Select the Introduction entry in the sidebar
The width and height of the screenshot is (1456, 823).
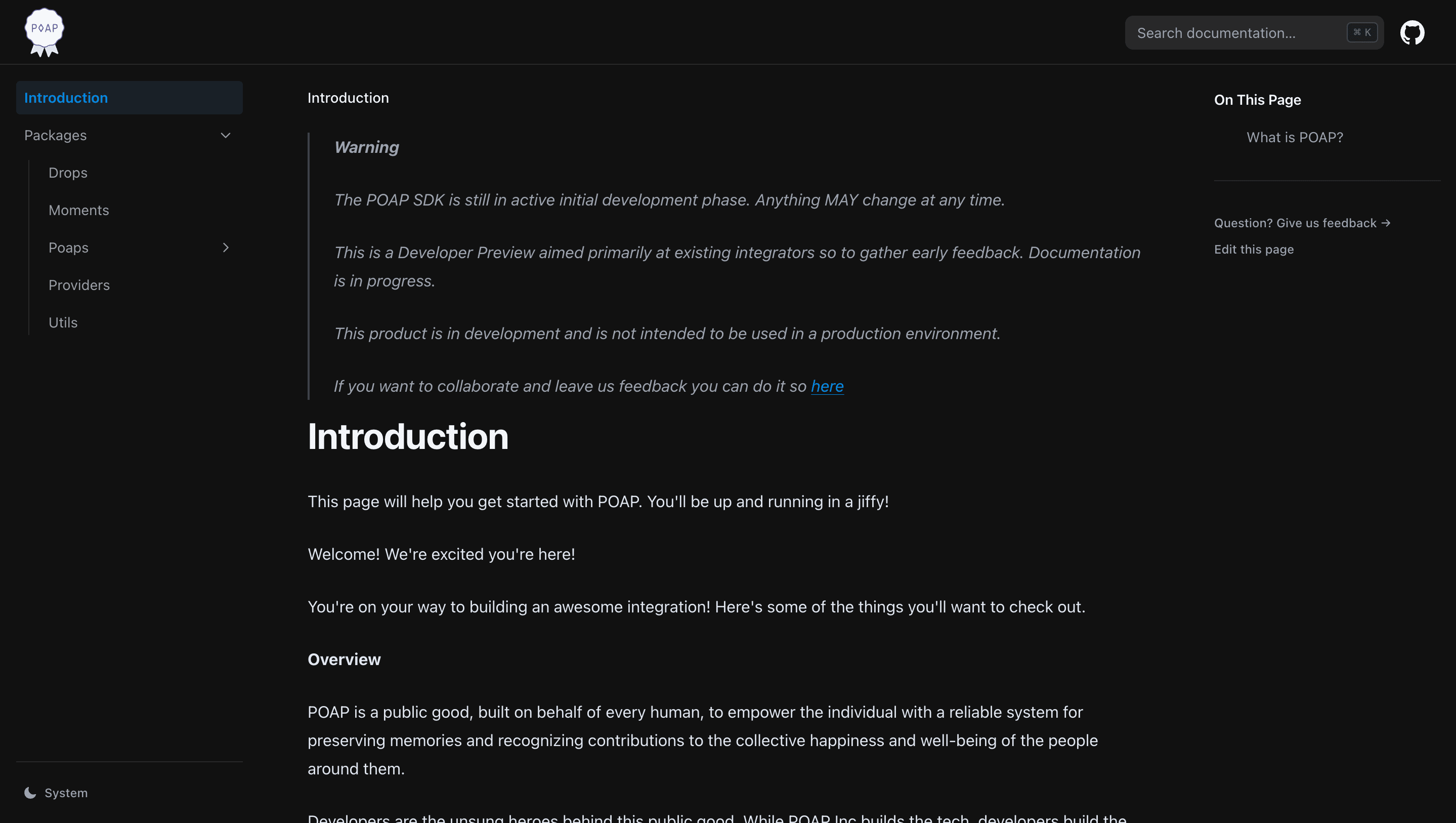pyautogui.click(x=66, y=97)
